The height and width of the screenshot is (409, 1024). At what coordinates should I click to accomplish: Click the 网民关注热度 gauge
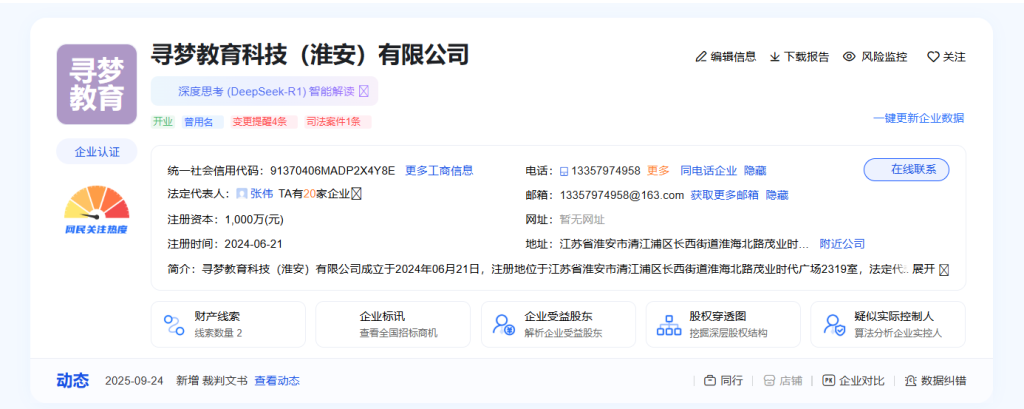[x=97, y=210]
